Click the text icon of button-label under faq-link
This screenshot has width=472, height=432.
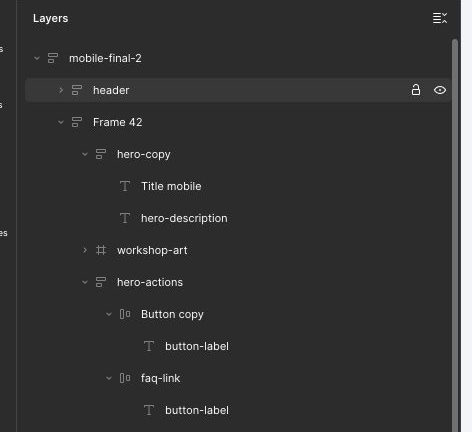(149, 410)
